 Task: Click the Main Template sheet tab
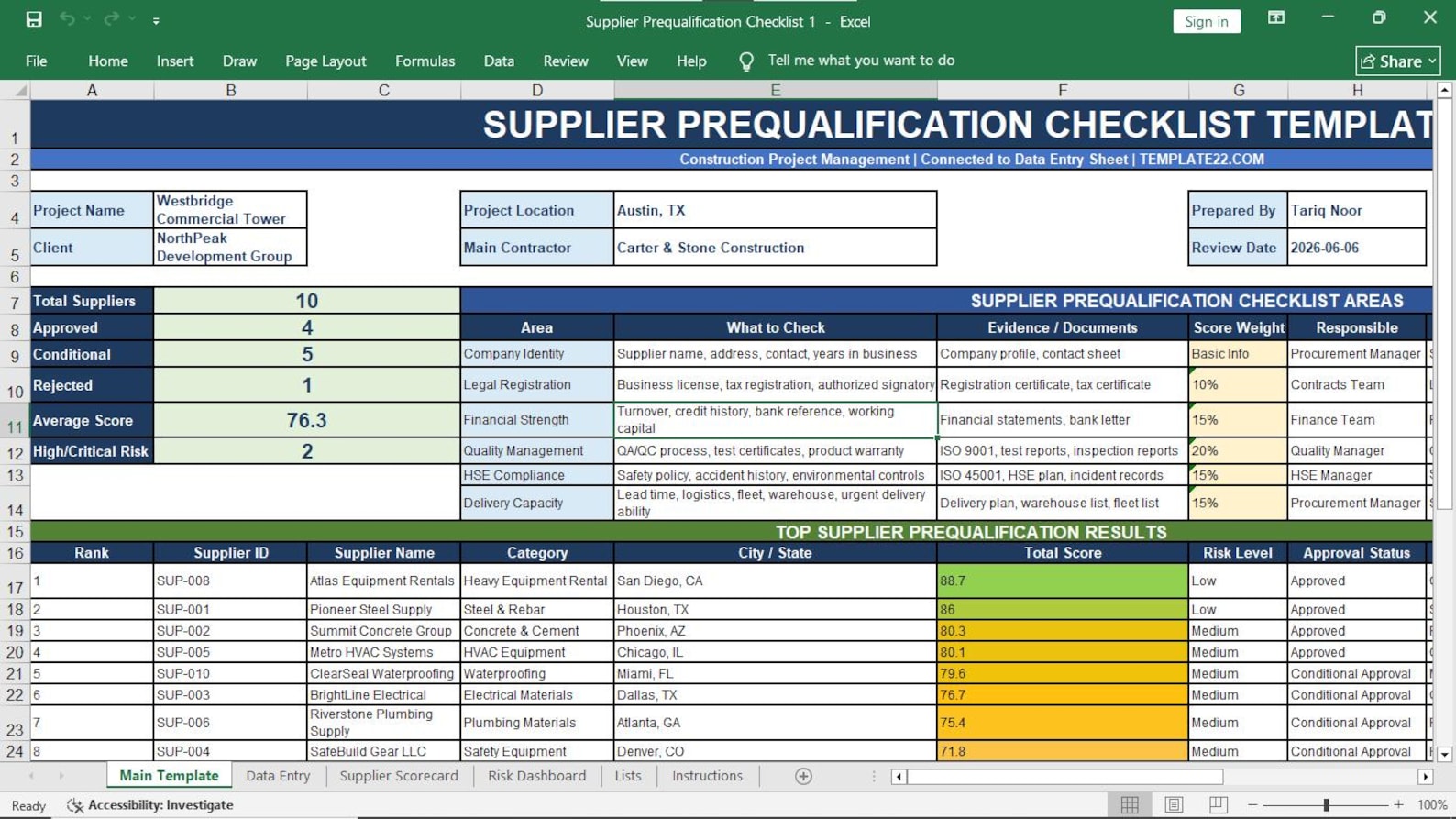[169, 776]
